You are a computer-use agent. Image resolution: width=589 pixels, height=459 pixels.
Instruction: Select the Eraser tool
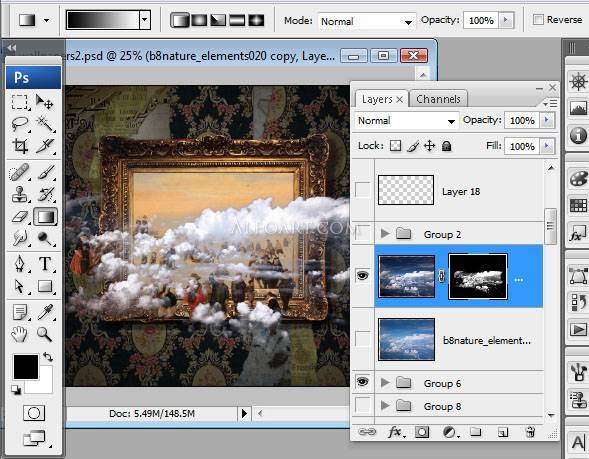pos(20,217)
